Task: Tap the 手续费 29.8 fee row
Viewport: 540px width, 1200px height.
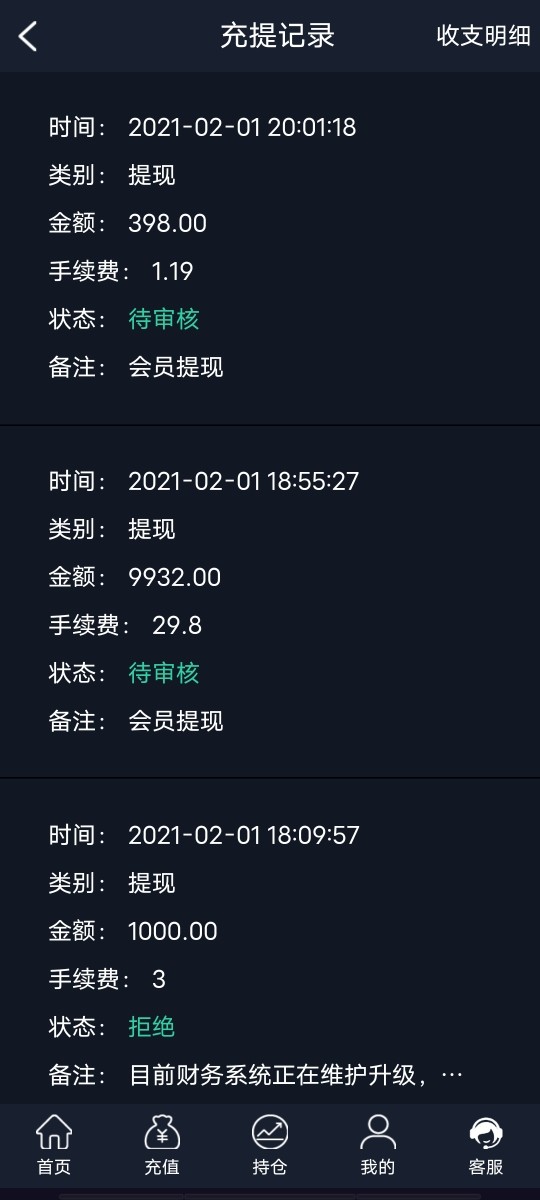Action: click(x=125, y=625)
